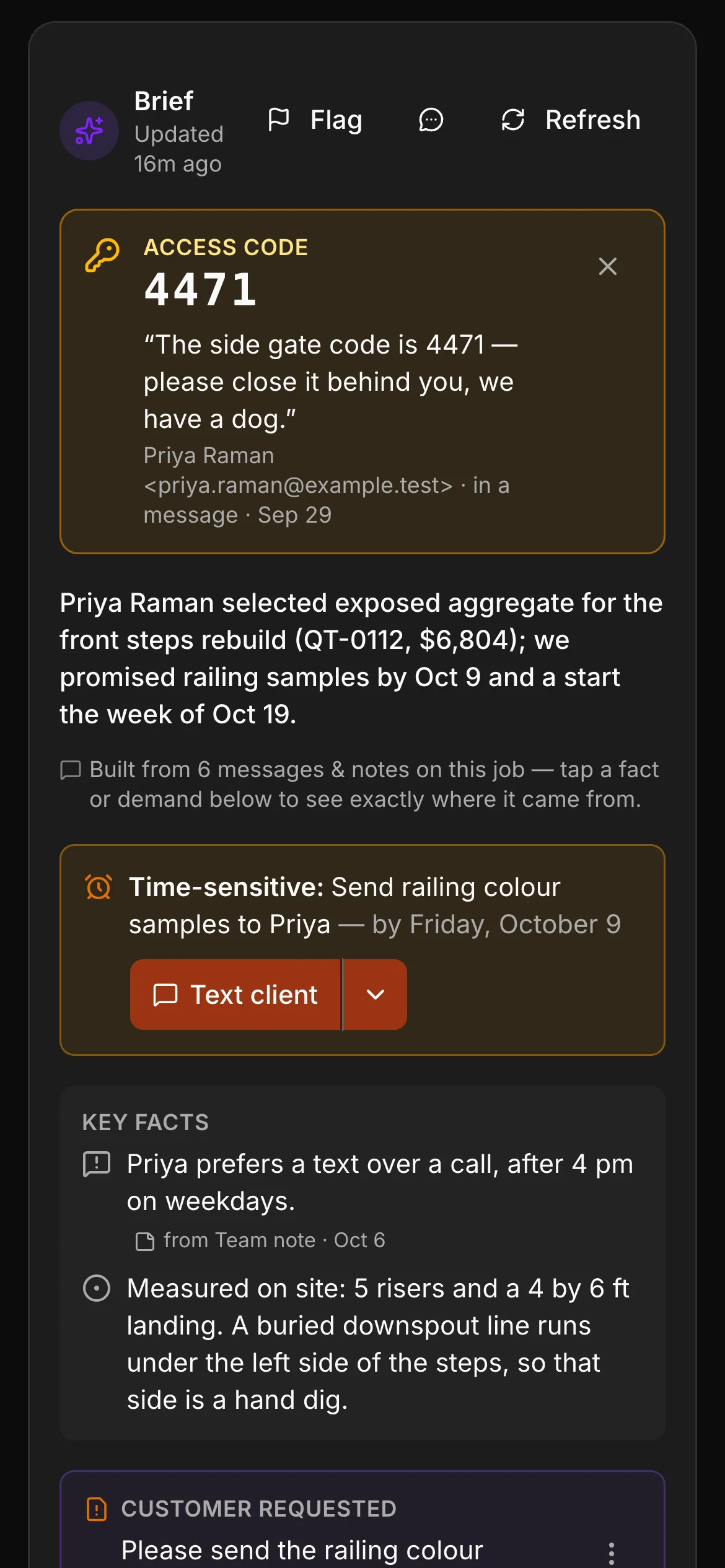
Task: Open the Team note source from Oct 6
Action: tap(261, 1240)
